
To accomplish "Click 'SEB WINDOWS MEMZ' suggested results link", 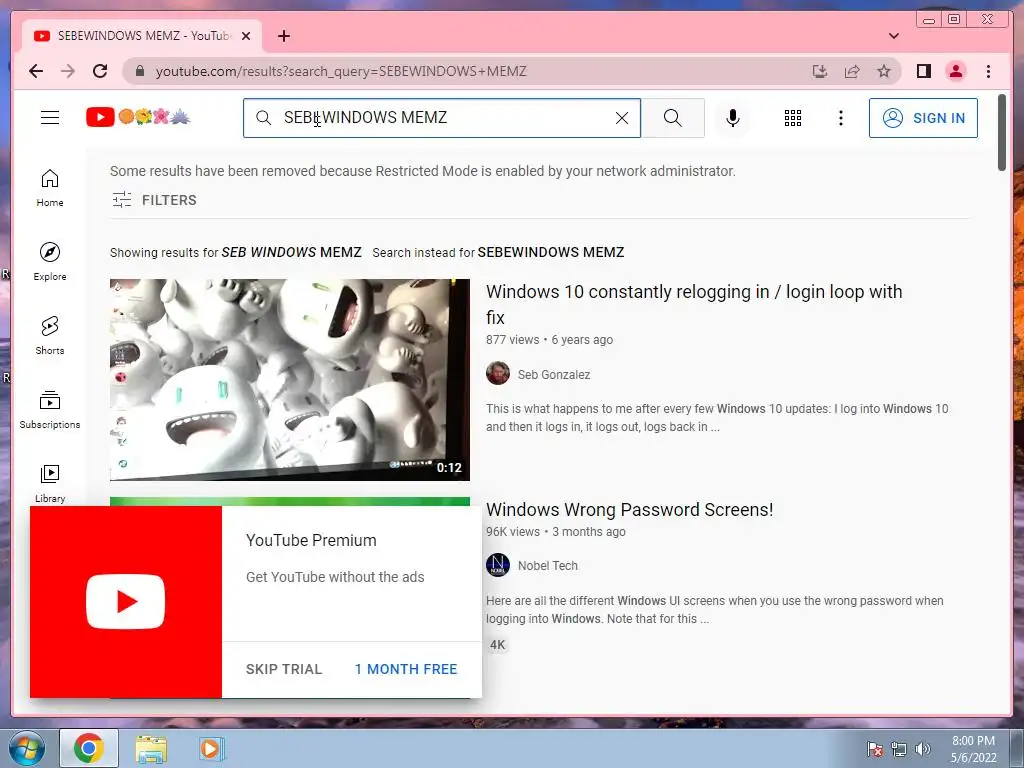I will click(x=291, y=252).
